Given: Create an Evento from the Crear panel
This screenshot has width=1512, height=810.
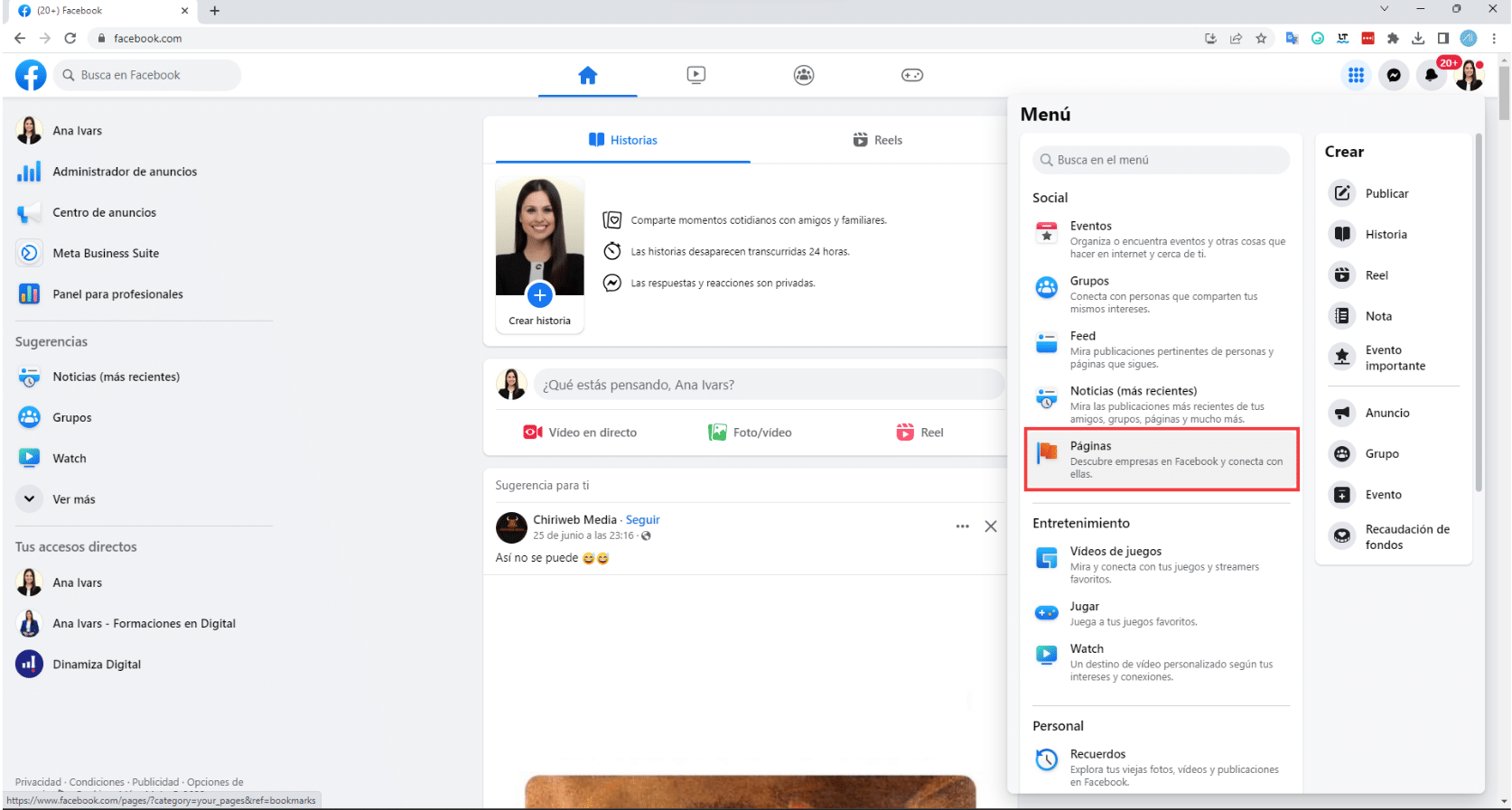Looking at the screenshot, I should [1394, 495].
